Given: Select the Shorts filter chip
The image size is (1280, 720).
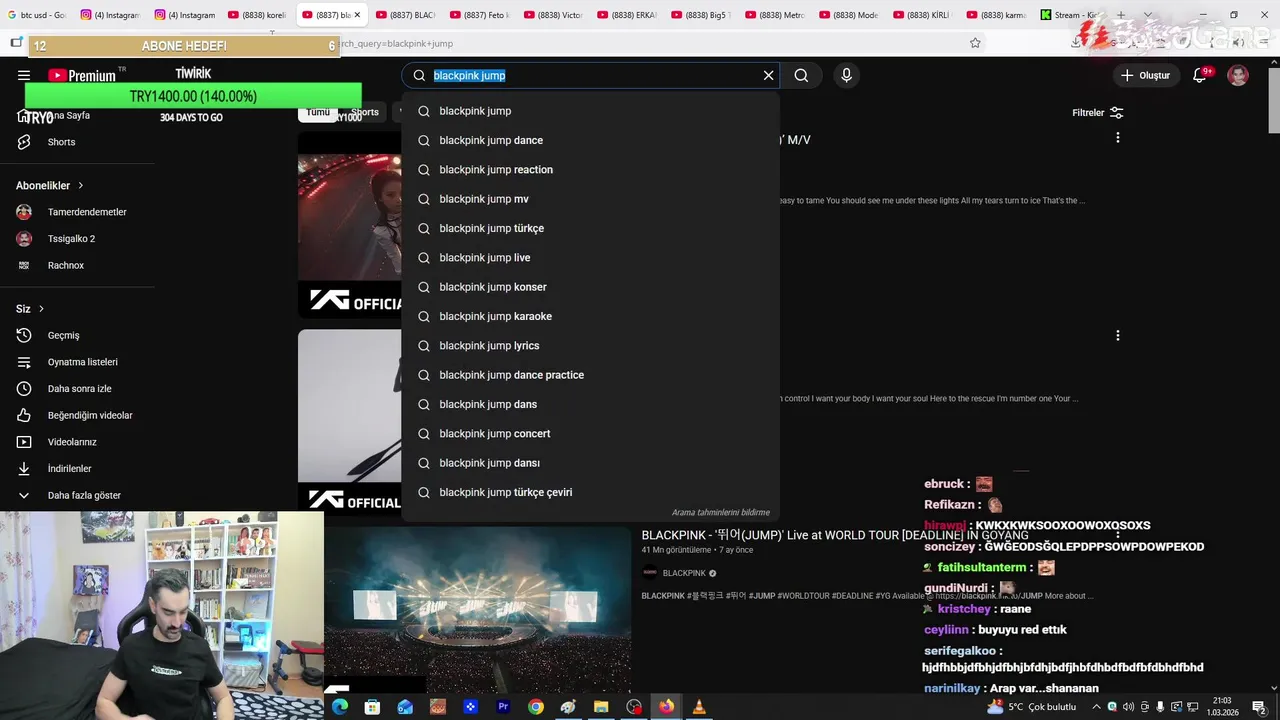Looking at the screenshot, I should point(365,112).
